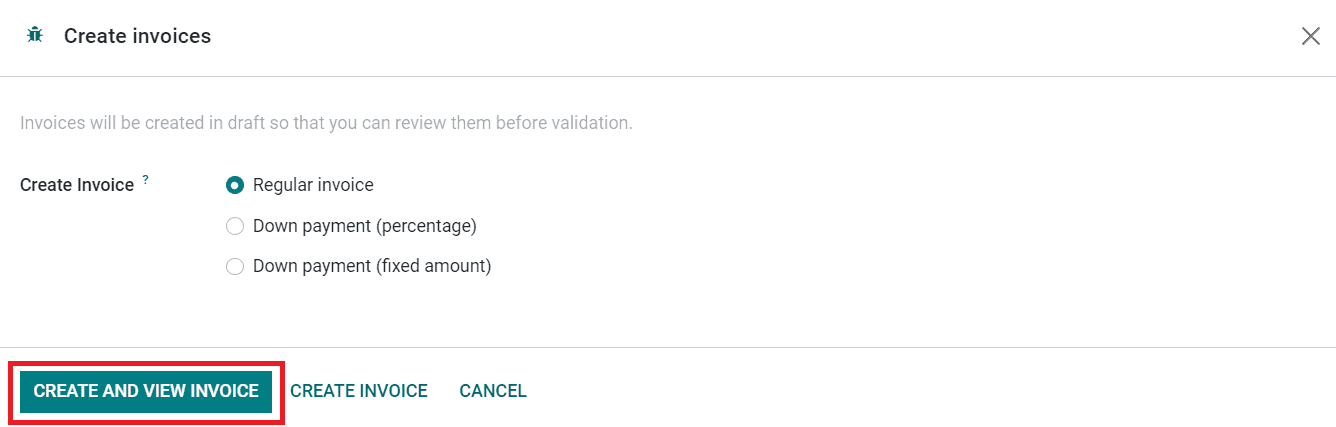This screenshot has height=427, width=1336.
Task: Choose Down payment (percentage) radio button
Action: (x=235, y=226)
